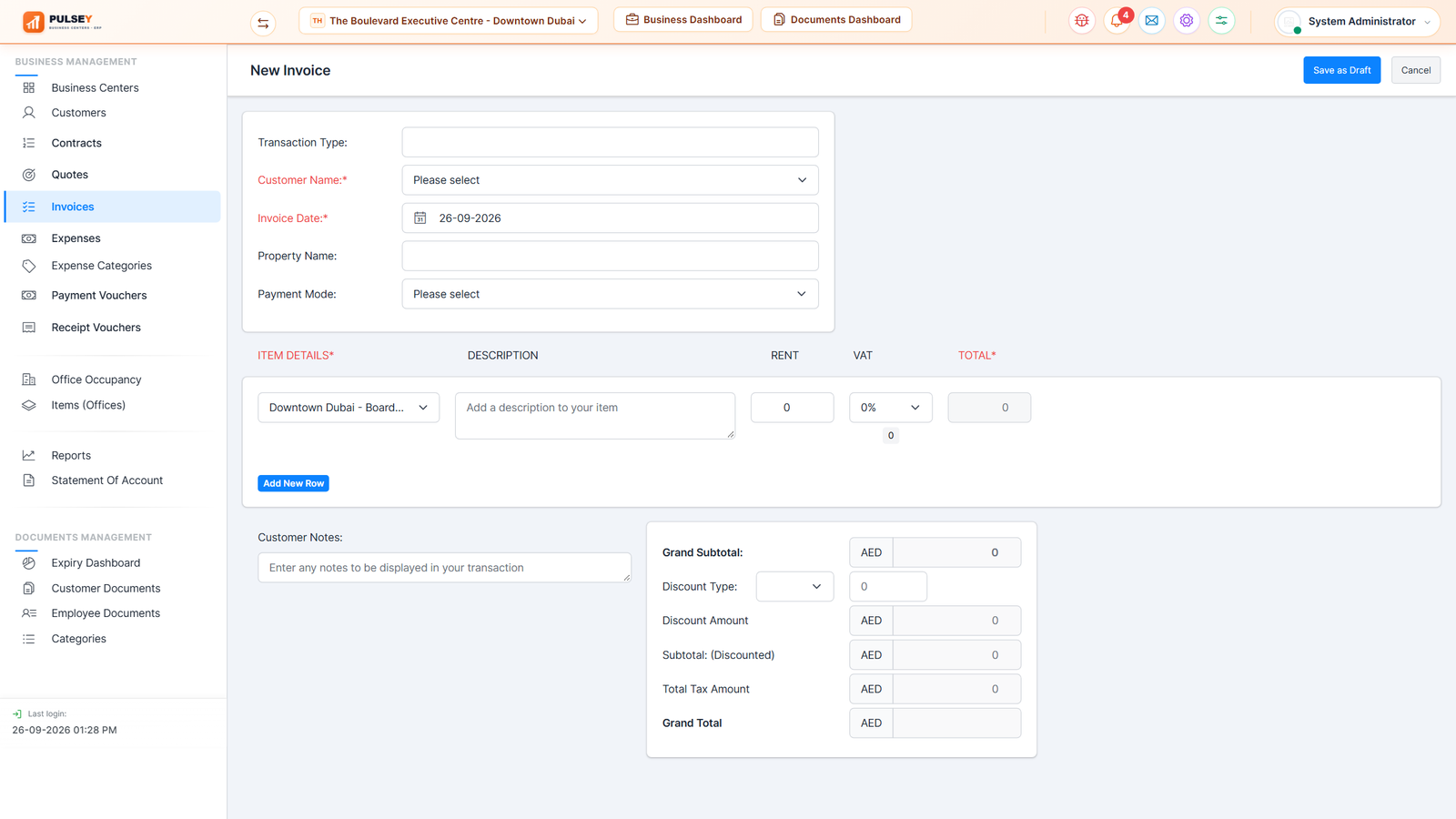
Task: Click the Rent amount field
Action: 792,408
